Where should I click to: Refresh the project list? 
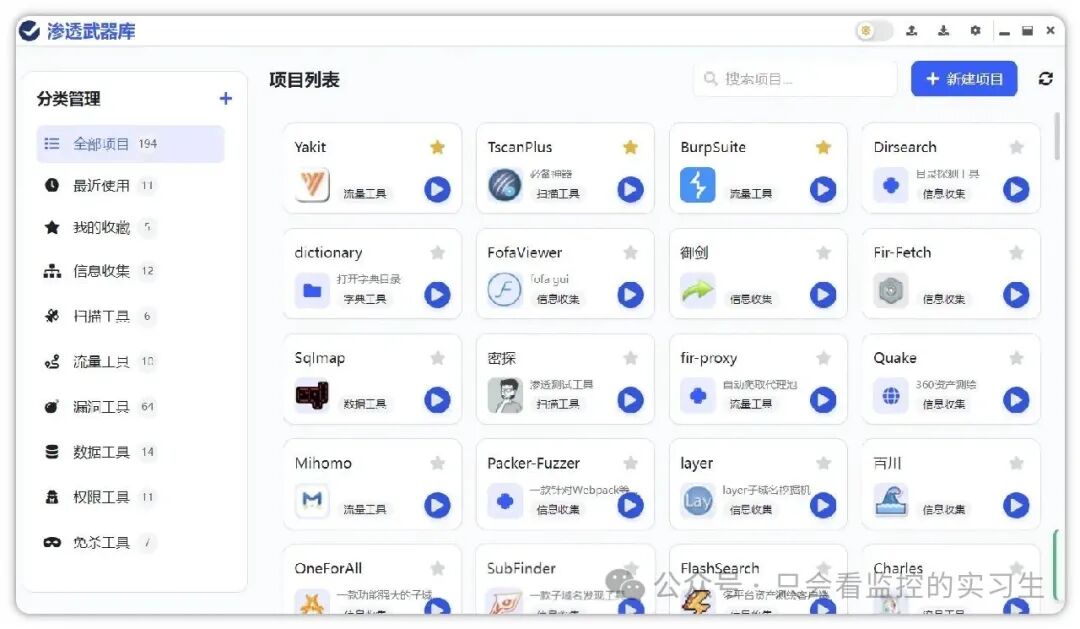(1046, 79)
